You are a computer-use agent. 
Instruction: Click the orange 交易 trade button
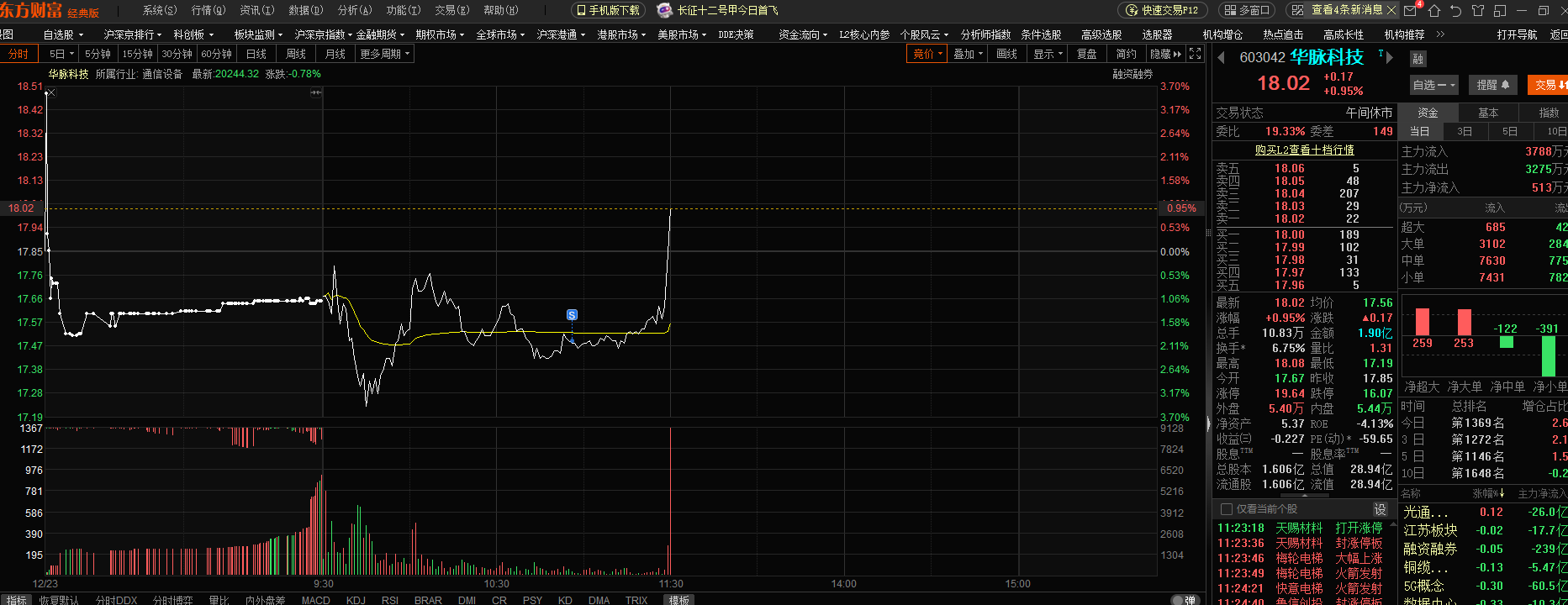pos(1548,85)
